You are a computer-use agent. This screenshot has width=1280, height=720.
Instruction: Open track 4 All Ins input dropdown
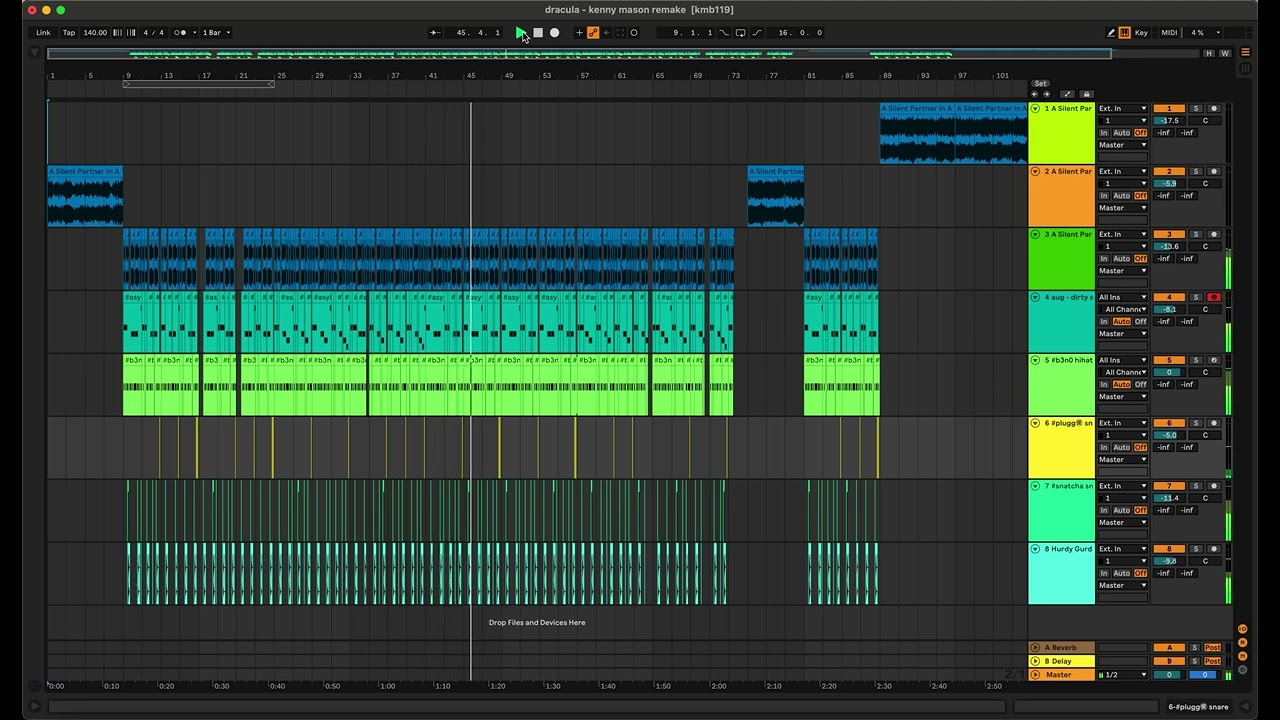click(1123, 297)
